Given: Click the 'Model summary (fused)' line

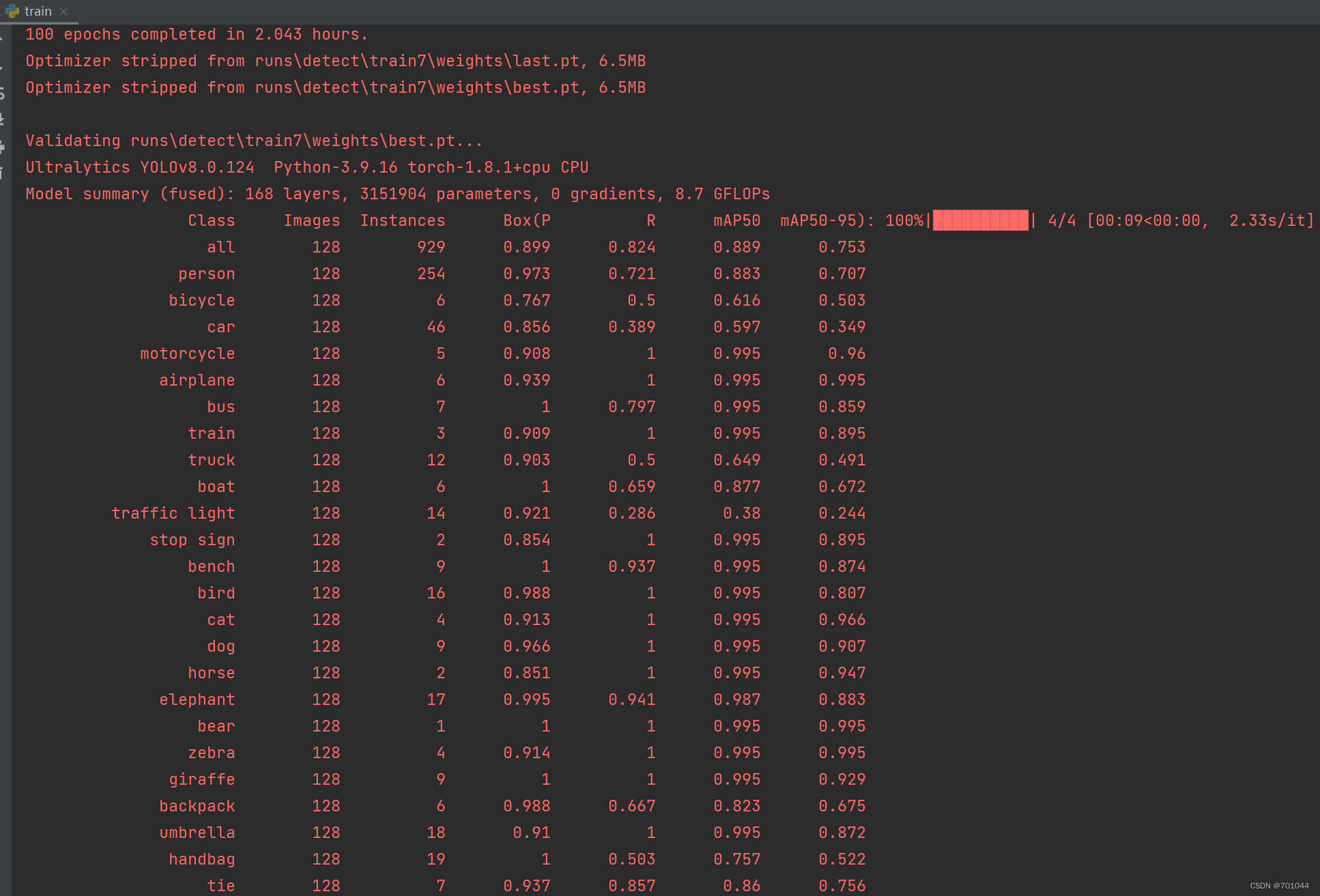Looking at the screenshot, I should pos(398,194).
